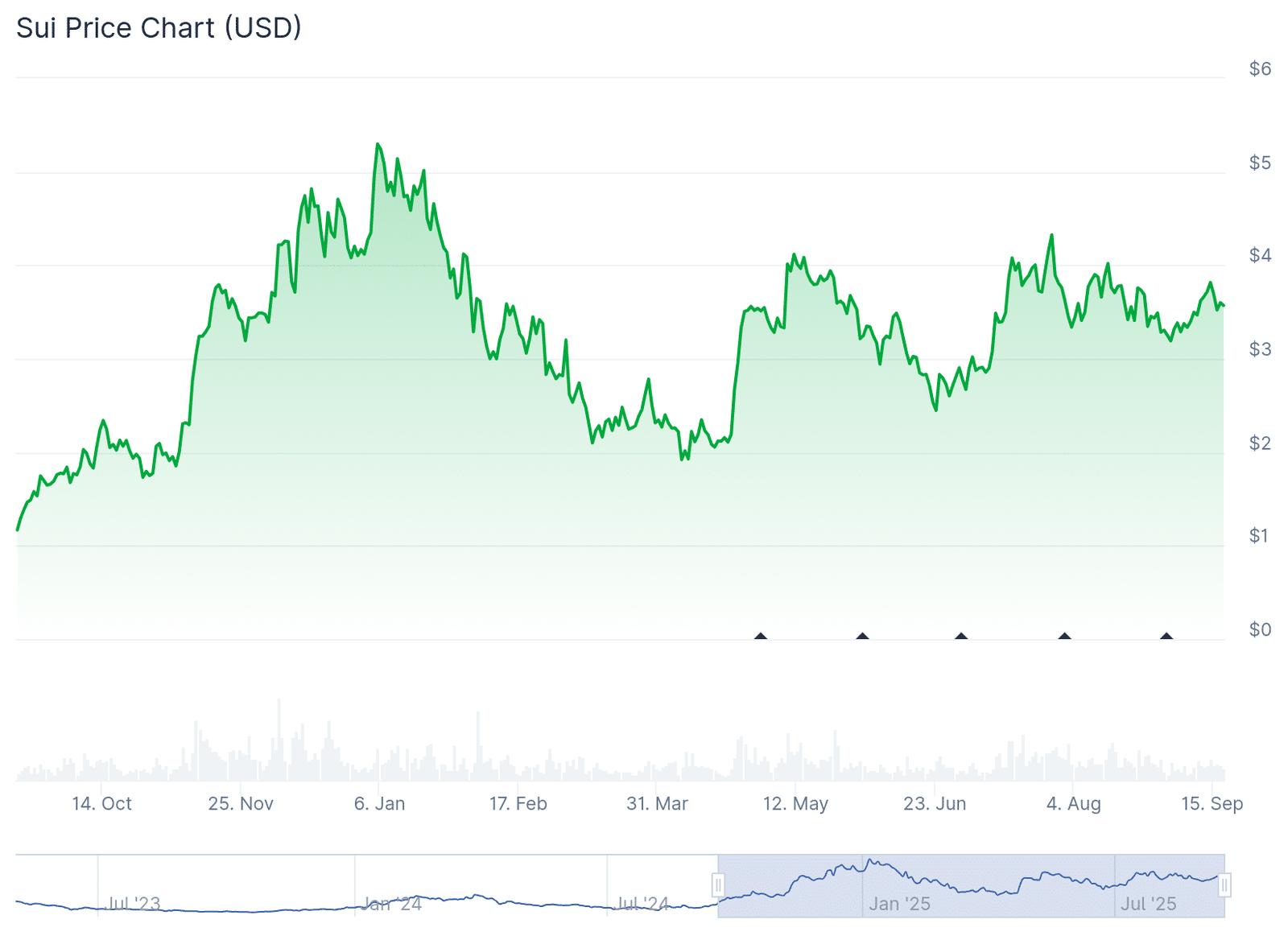Click the $5 price axis label
Viewport: 1288px width, 940px height.
click(1260, 163)
